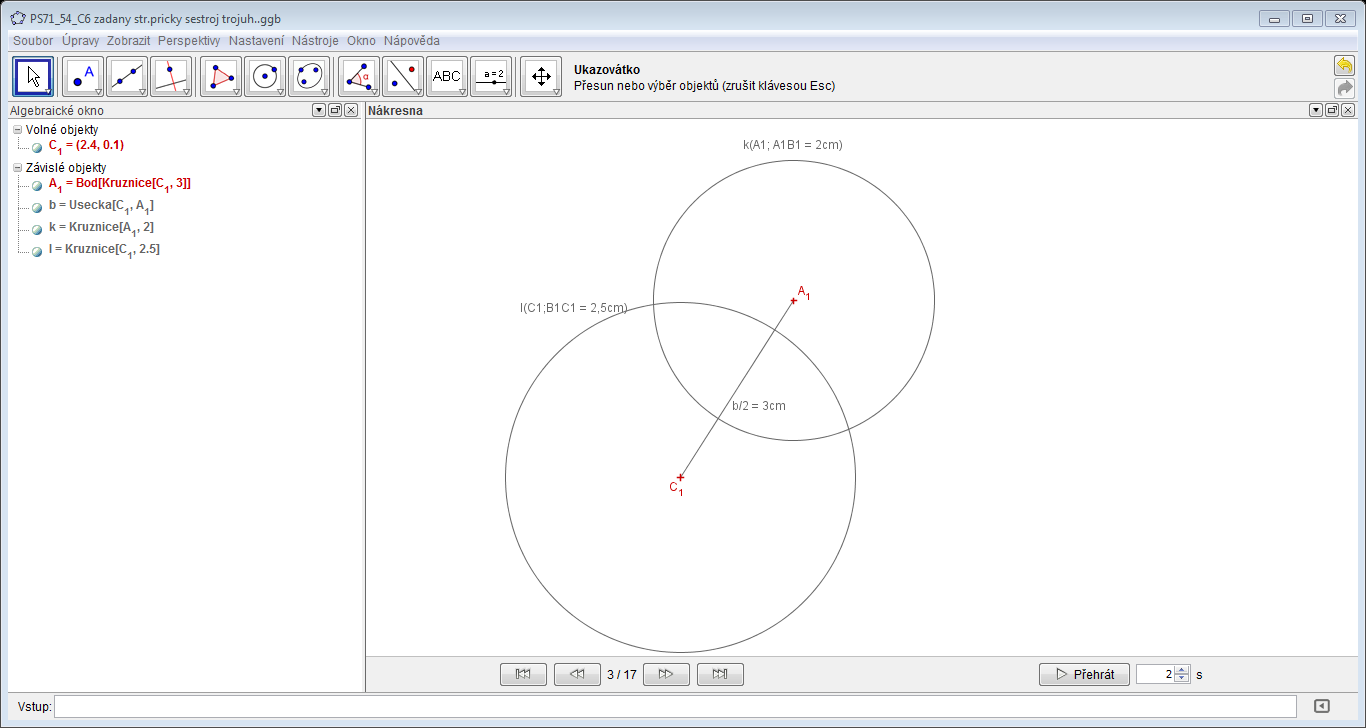Click point A1 in the drawing
This screenshot has height=728, width=1366.
click(794, 301)
